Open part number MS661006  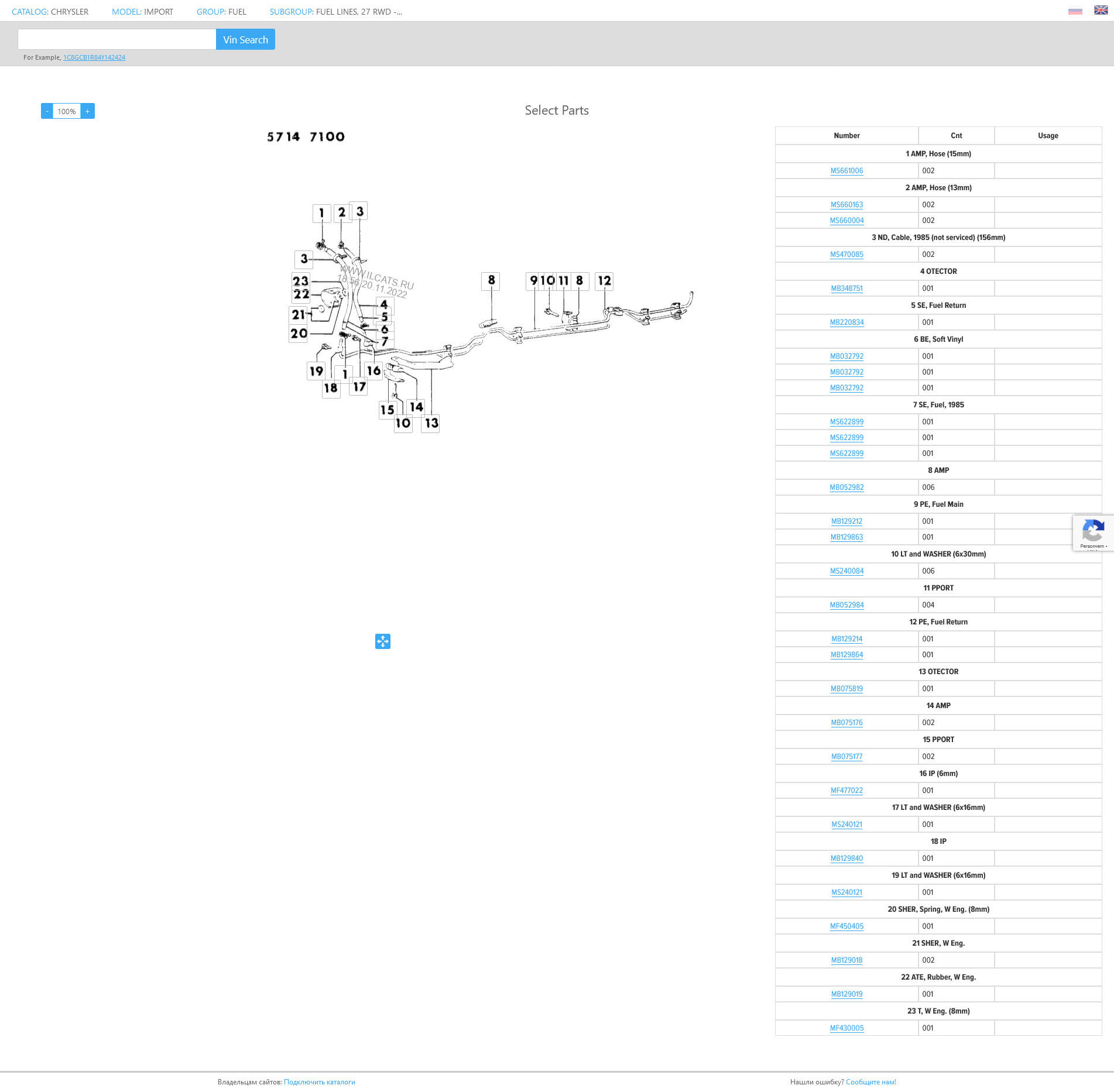click(x=846, y=171)
